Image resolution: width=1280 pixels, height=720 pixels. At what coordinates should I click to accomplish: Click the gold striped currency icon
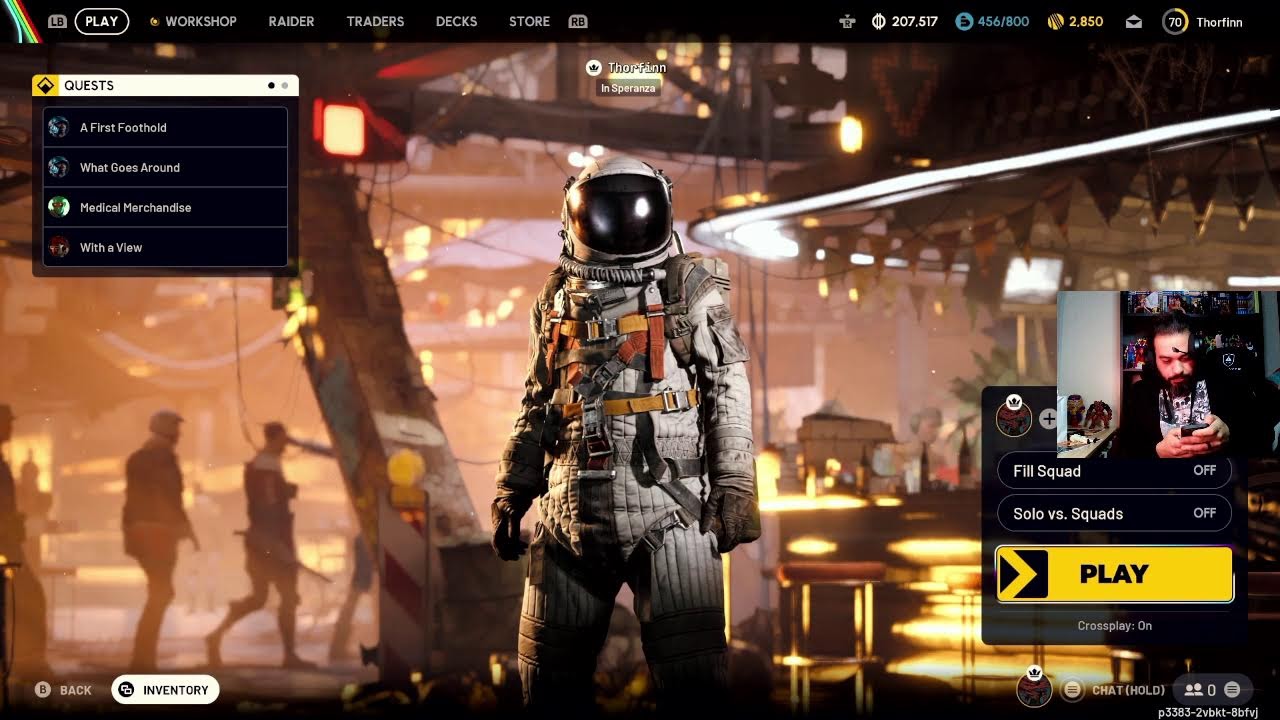coord(1055,21)
